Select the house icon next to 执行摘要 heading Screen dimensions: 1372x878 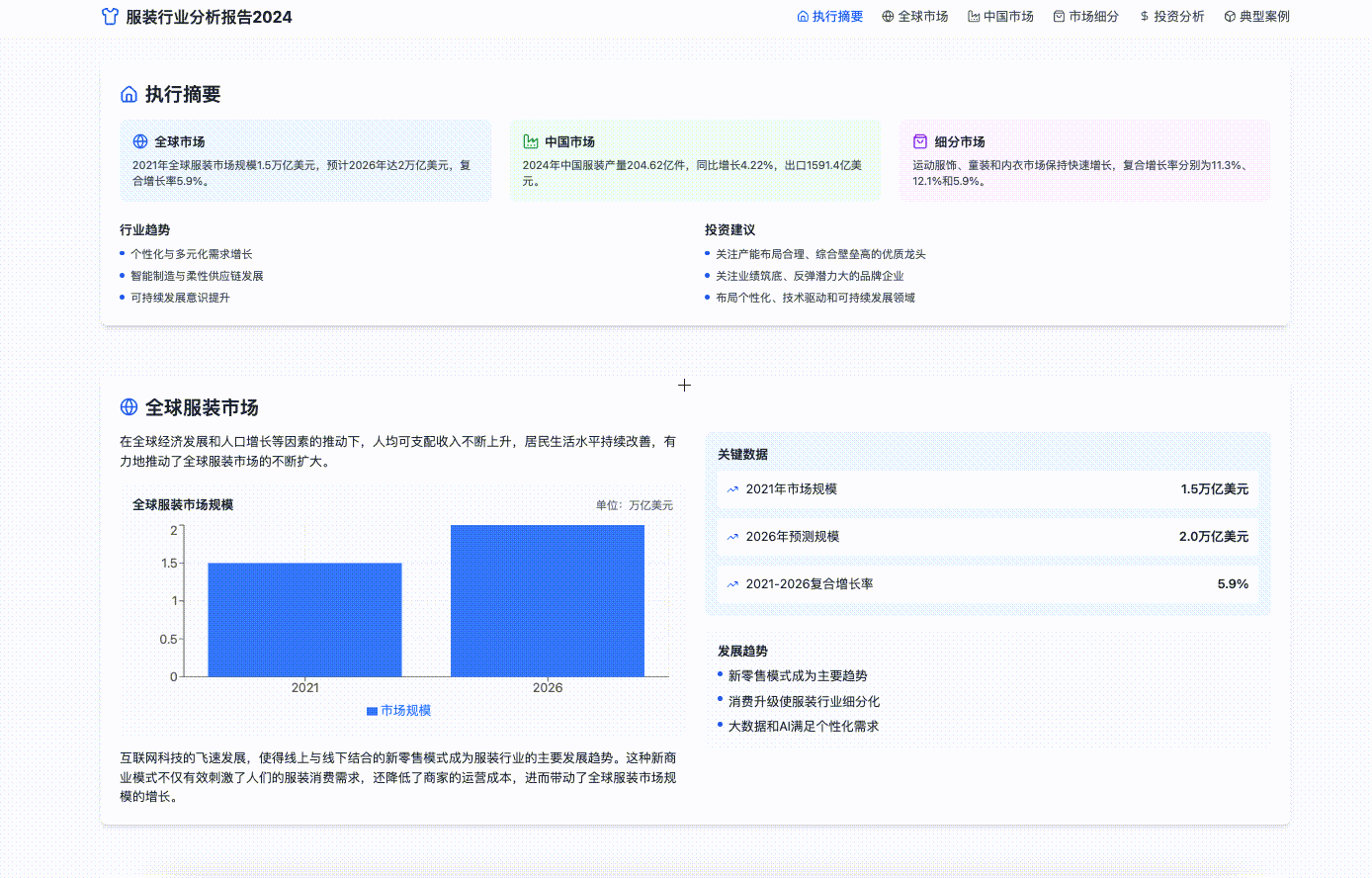(x=127, y=93)
